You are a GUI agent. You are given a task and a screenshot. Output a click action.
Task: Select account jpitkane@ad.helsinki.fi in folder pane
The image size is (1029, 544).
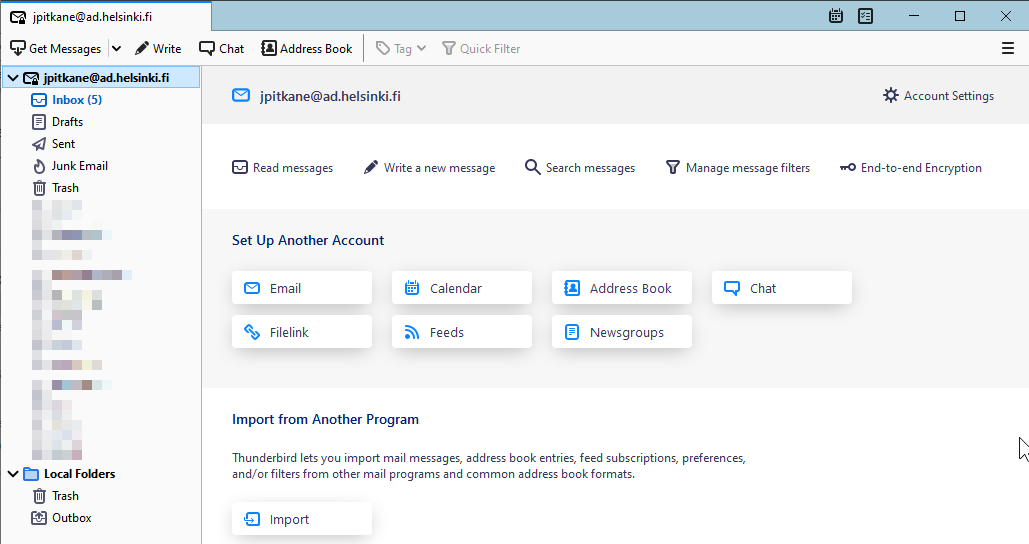point(101,77)
